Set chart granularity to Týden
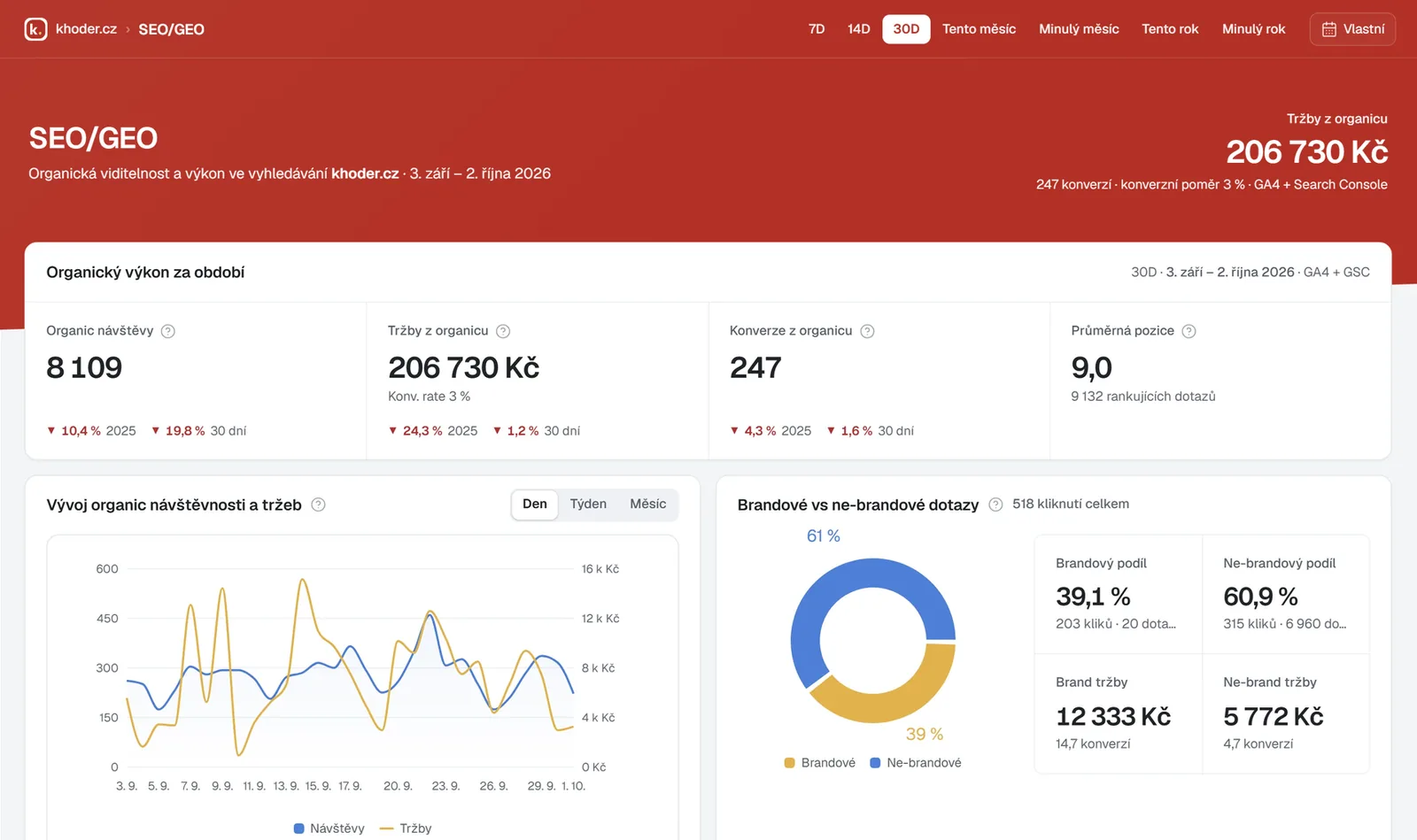The image size is (1417, 840). pos(588,505)
